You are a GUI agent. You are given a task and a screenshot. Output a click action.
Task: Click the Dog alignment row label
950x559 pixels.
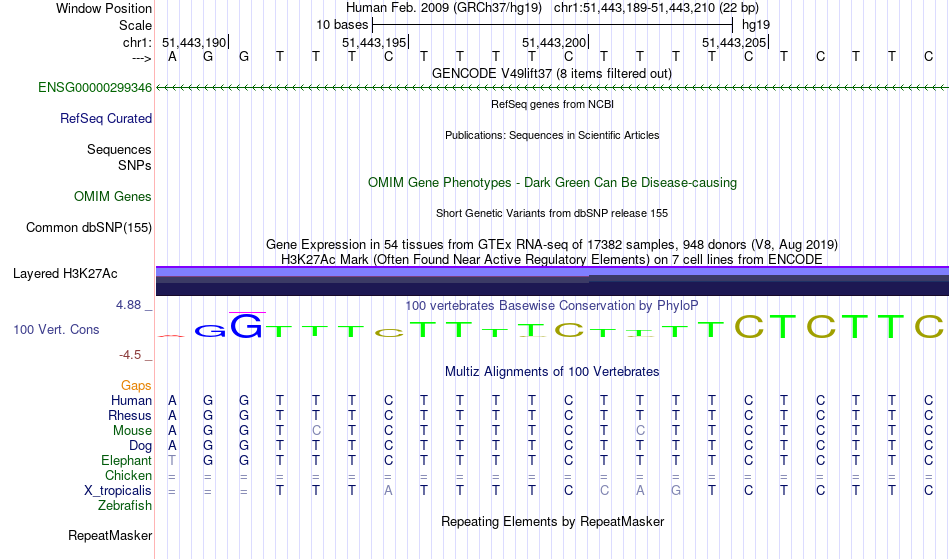(140, 446)
